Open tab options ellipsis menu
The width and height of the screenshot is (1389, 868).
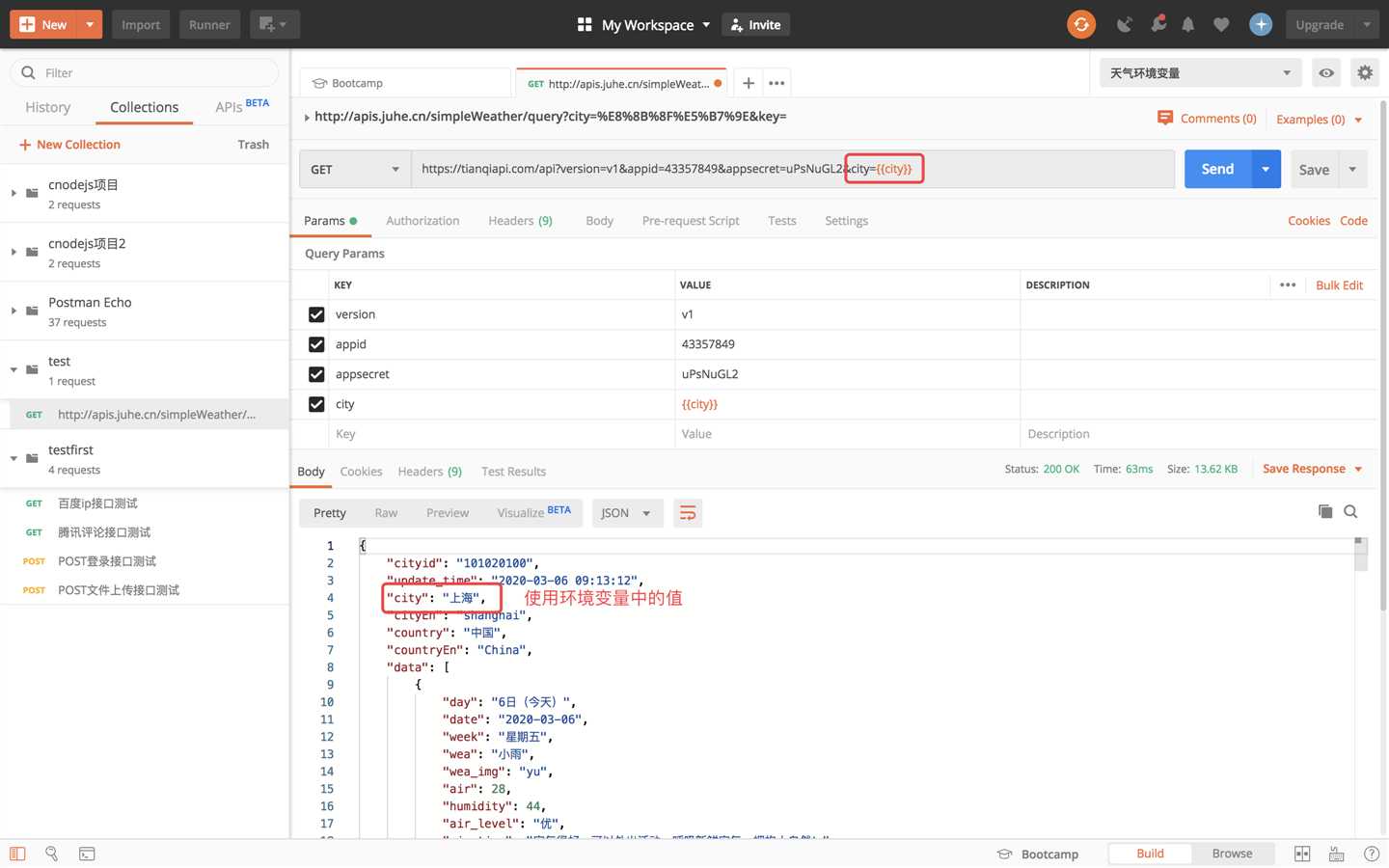pos(776,83)
